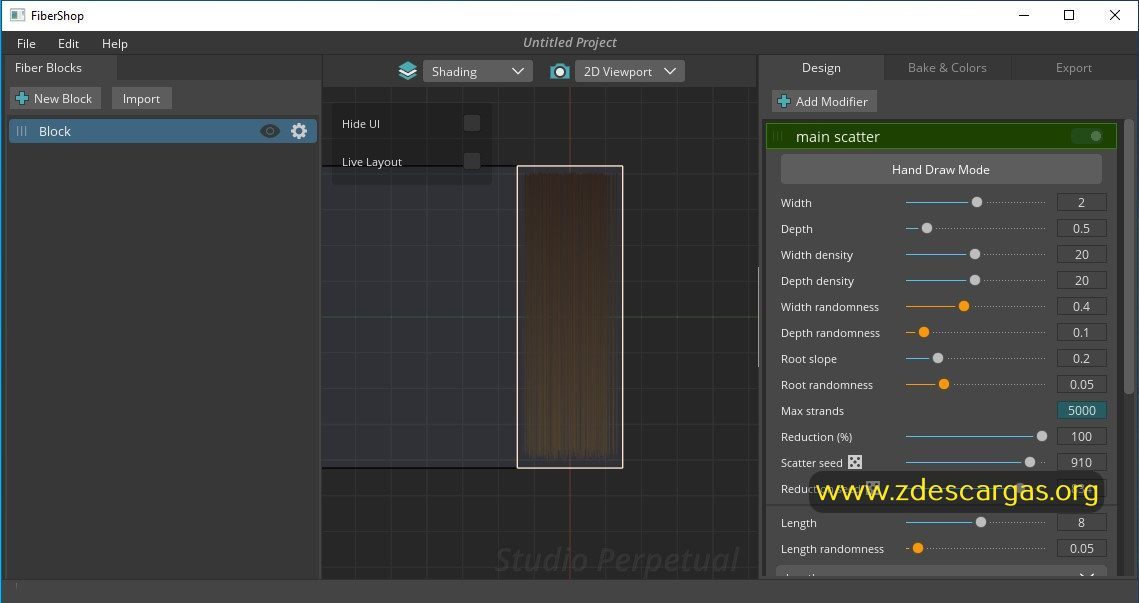Open the Edit menu
The height and width of the screenshot is (603, 1139).
pyautogui.click(x=68, y=44)
